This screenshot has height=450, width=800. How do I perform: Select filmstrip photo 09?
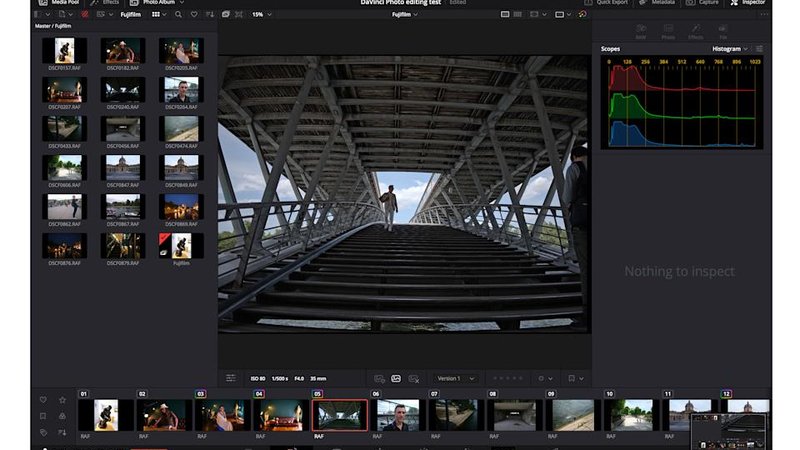573,415
